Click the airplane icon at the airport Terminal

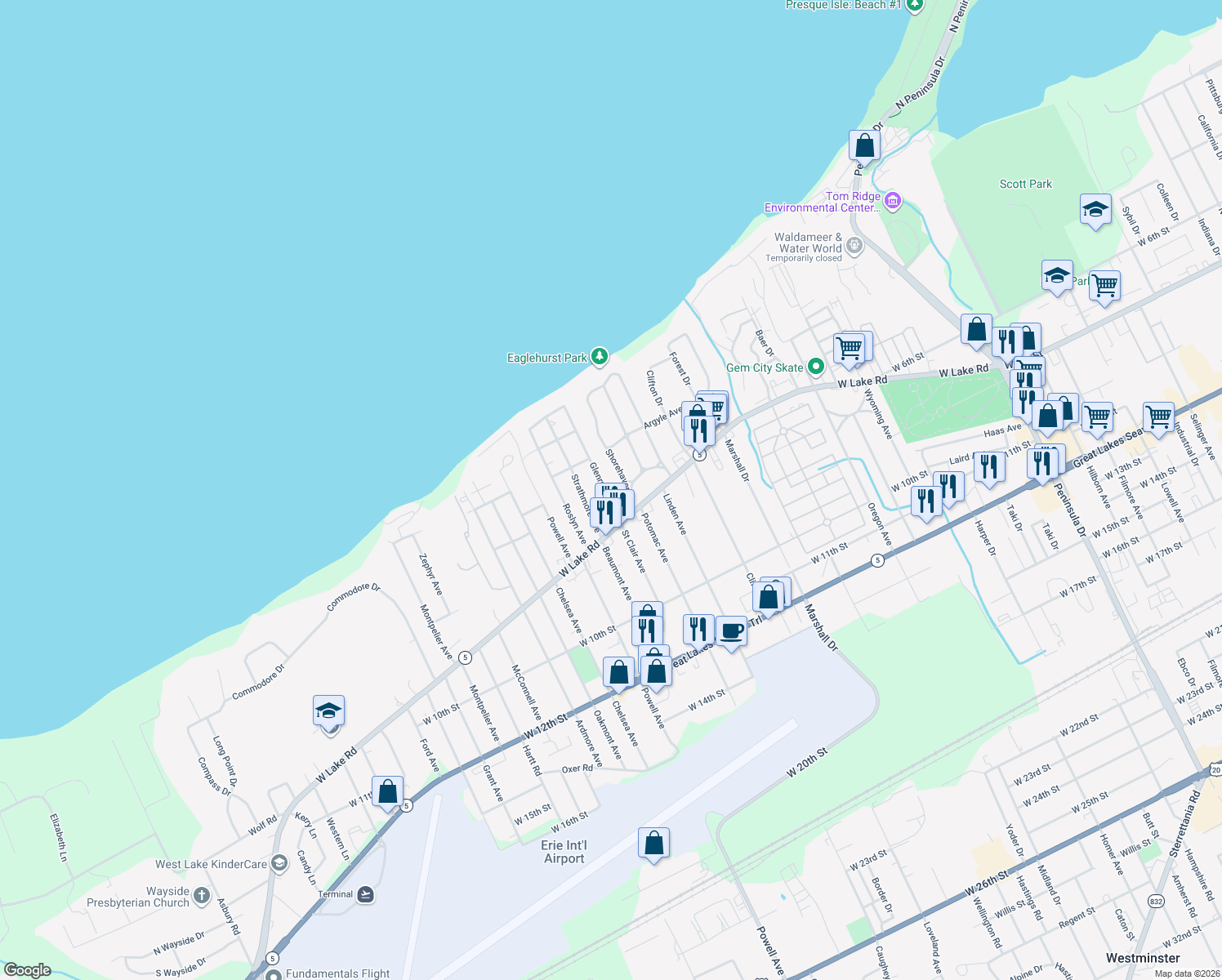[365, 893]
